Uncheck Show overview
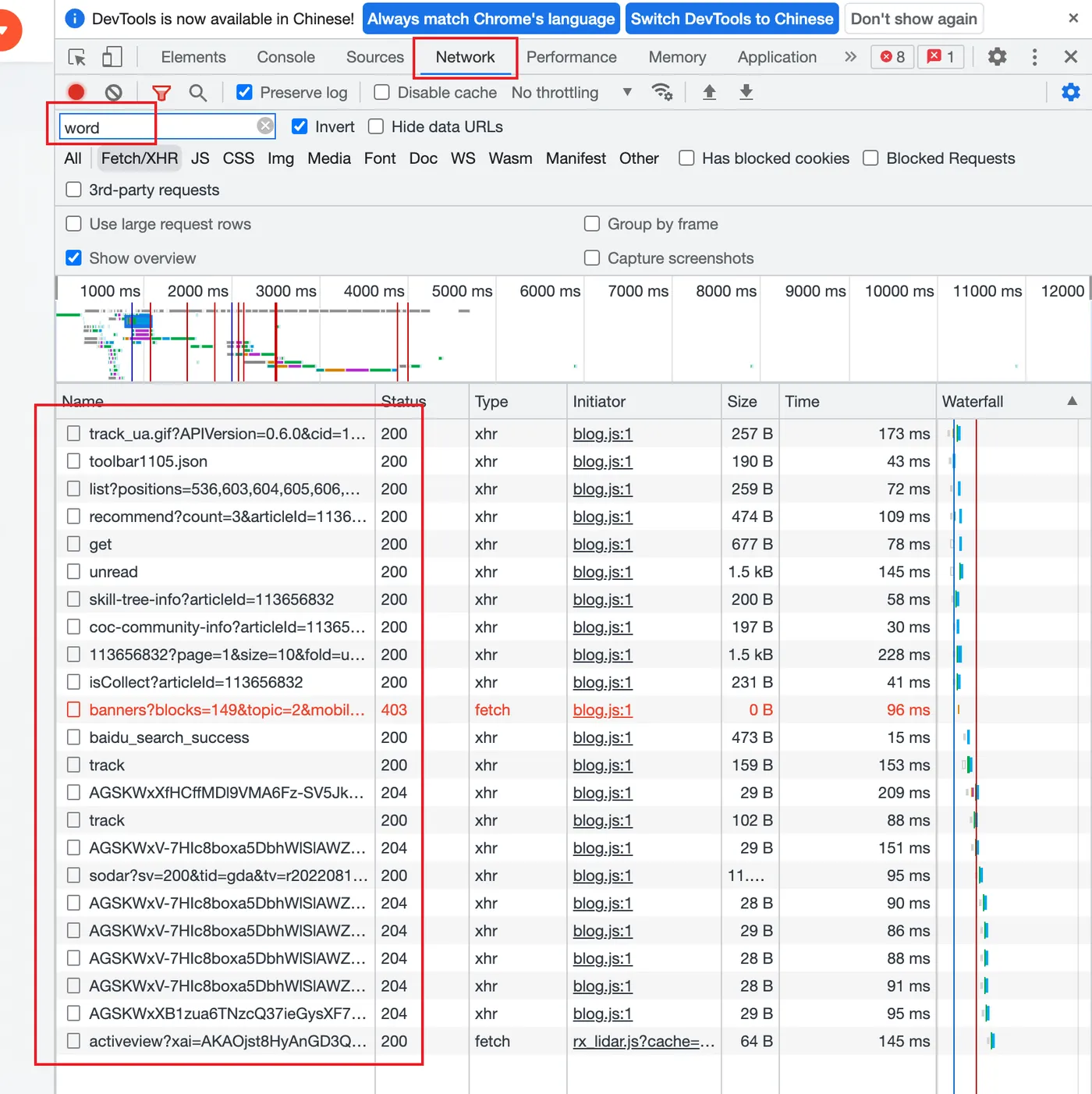1092x1094 pixels. click(73, 258)
